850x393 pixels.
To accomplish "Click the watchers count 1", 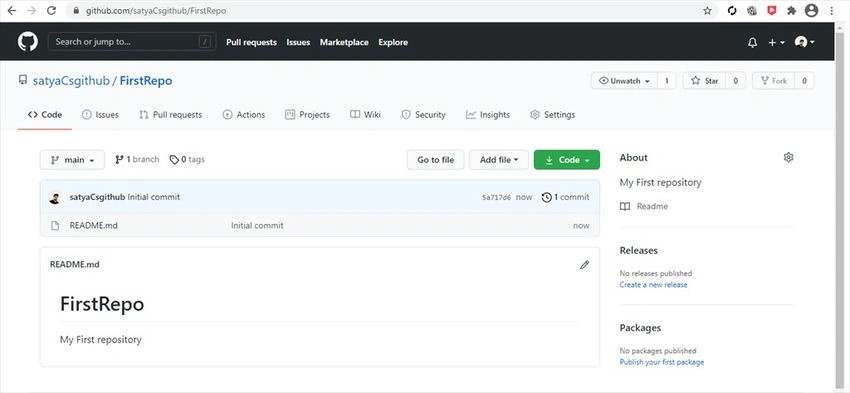I will pyautogui.click(x=666, y=81).
